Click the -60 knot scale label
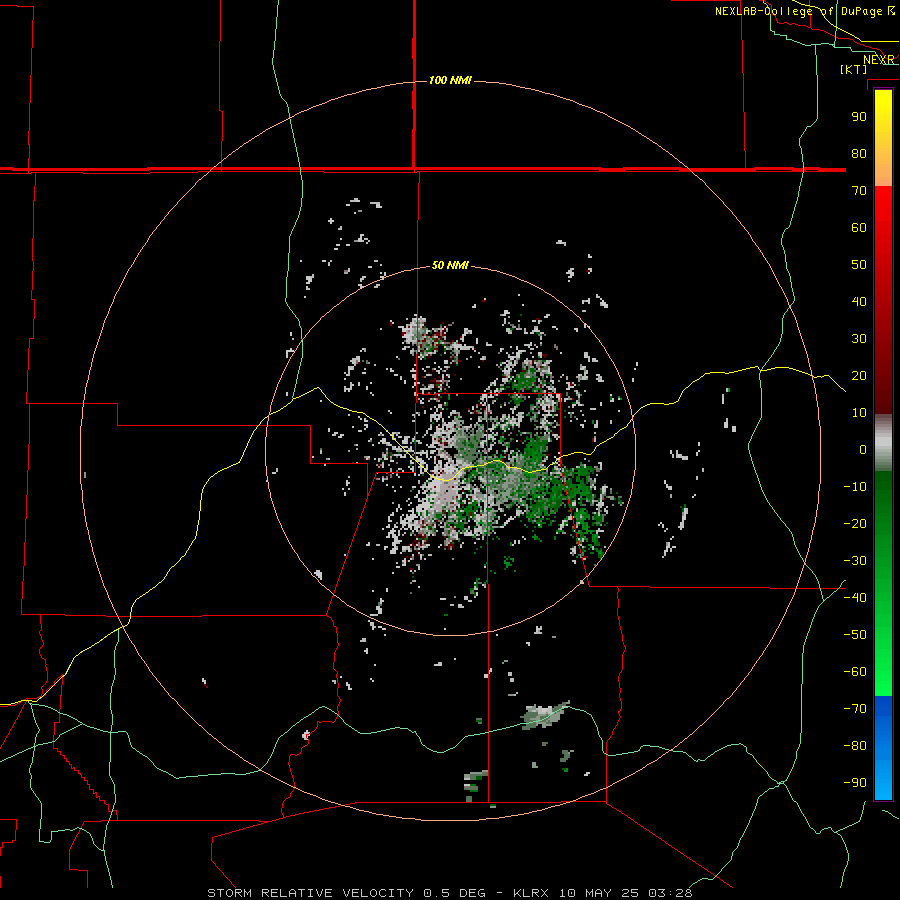This screenshot has height=900, width=900. click(855, 672)
